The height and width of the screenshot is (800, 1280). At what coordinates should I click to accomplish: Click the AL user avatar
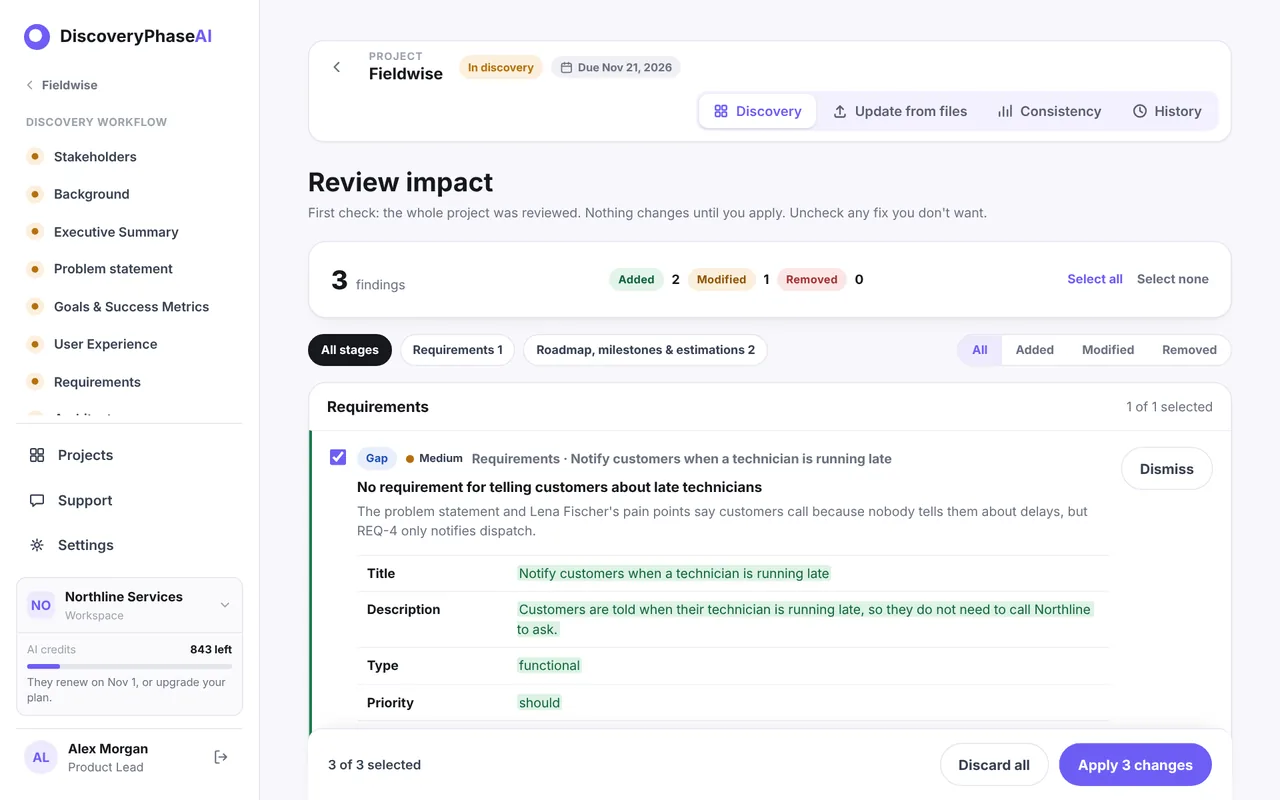pyautogui.click(x=41, y=757)
